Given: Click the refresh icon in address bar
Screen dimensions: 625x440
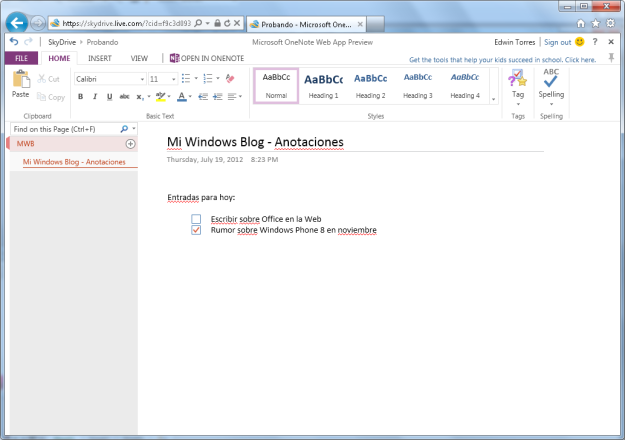Looking at the screenshot, I should click(x=227, y=23).
